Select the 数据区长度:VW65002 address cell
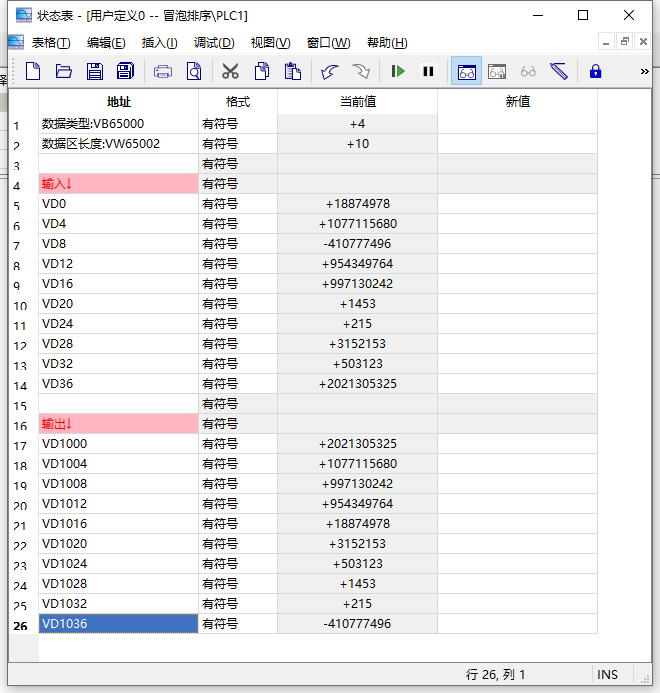 (118, 144)
